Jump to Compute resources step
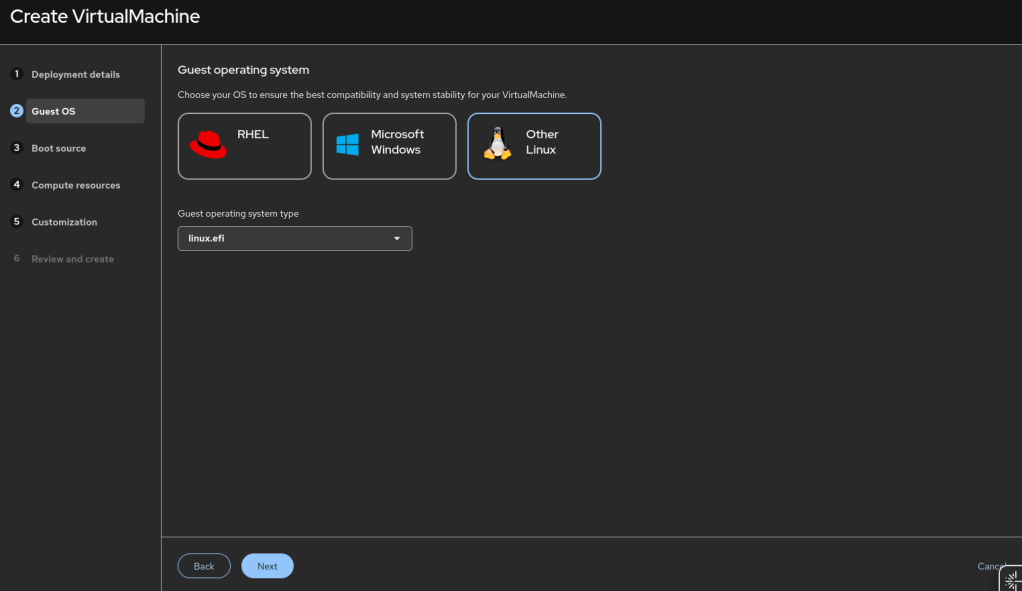Image resolution: width=1022 pixels, height=591 pixels. (76, 185)
